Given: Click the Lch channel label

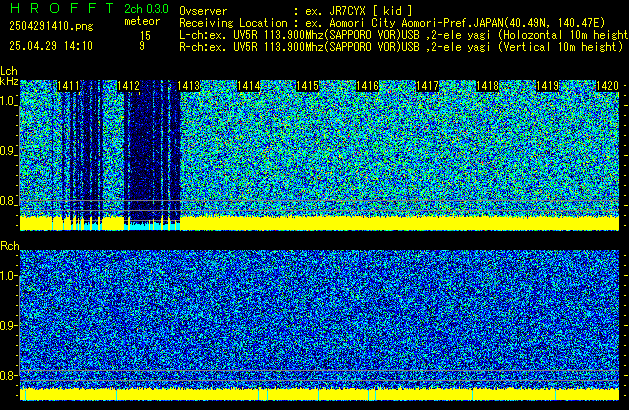Looking at the screenshot, I should pos(9,71).
